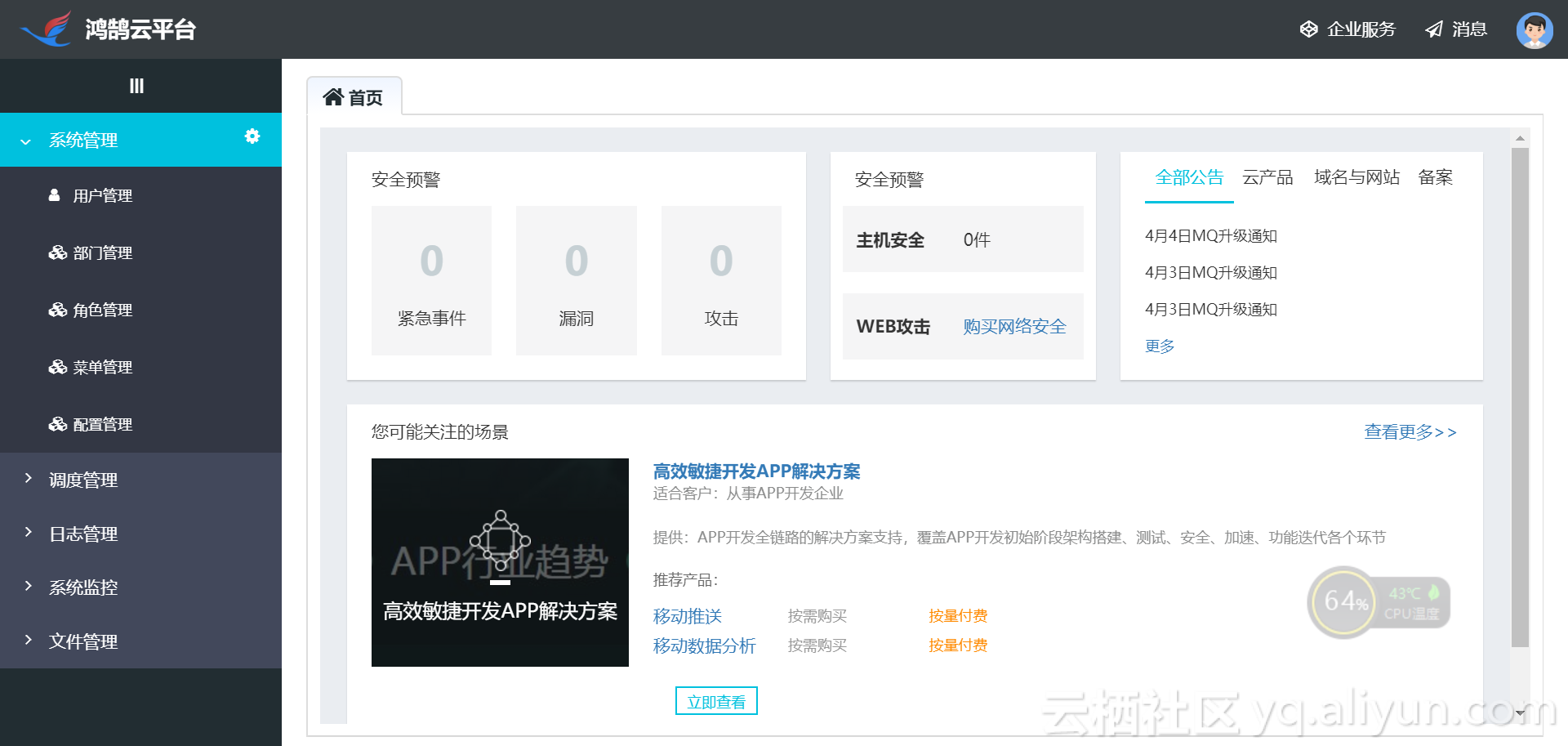
Task: Click the 菜单管理 cubes icon
Action: [57, 367]
